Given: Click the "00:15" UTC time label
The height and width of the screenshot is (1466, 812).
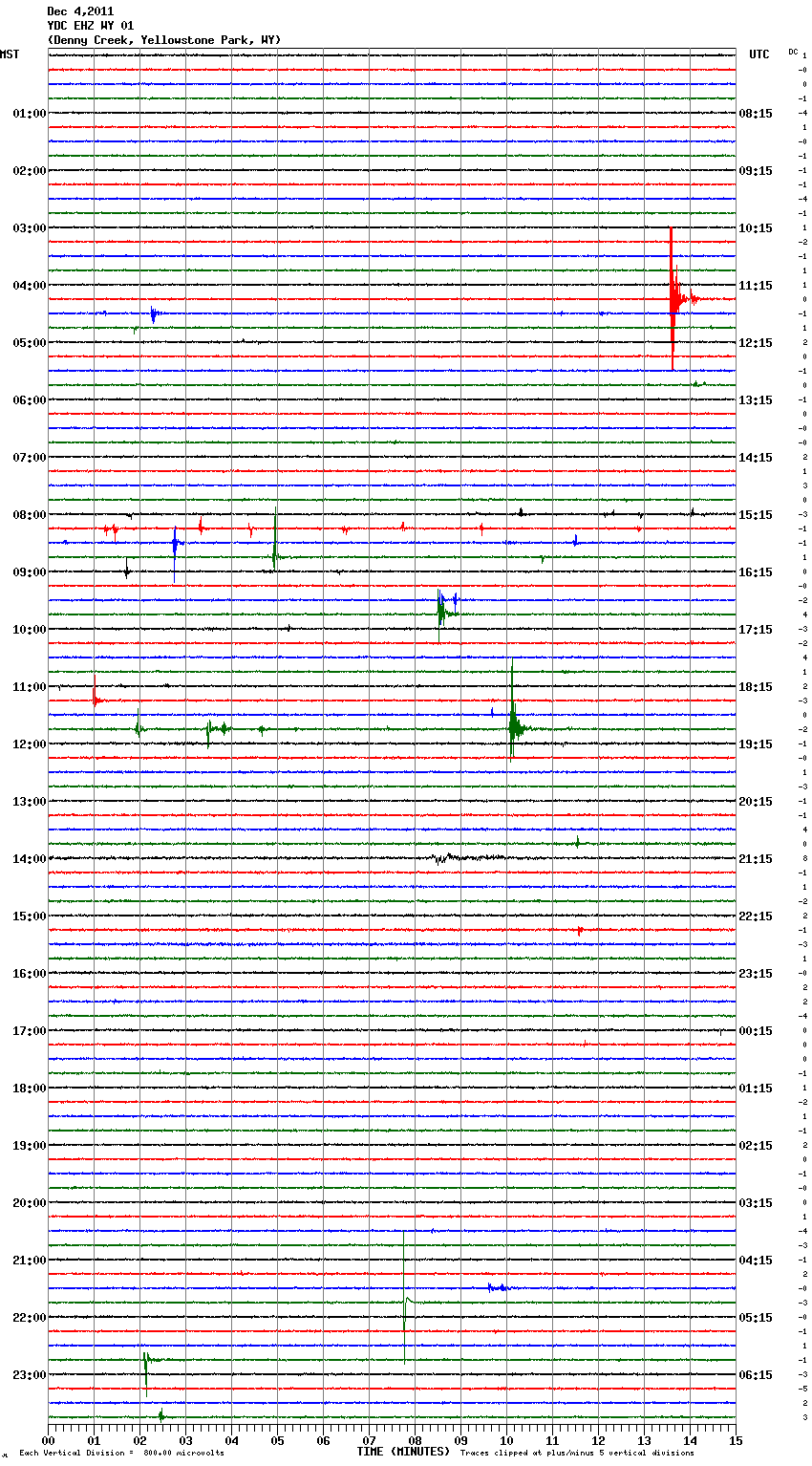Looking at the screenshot, I should (756, 1031).
